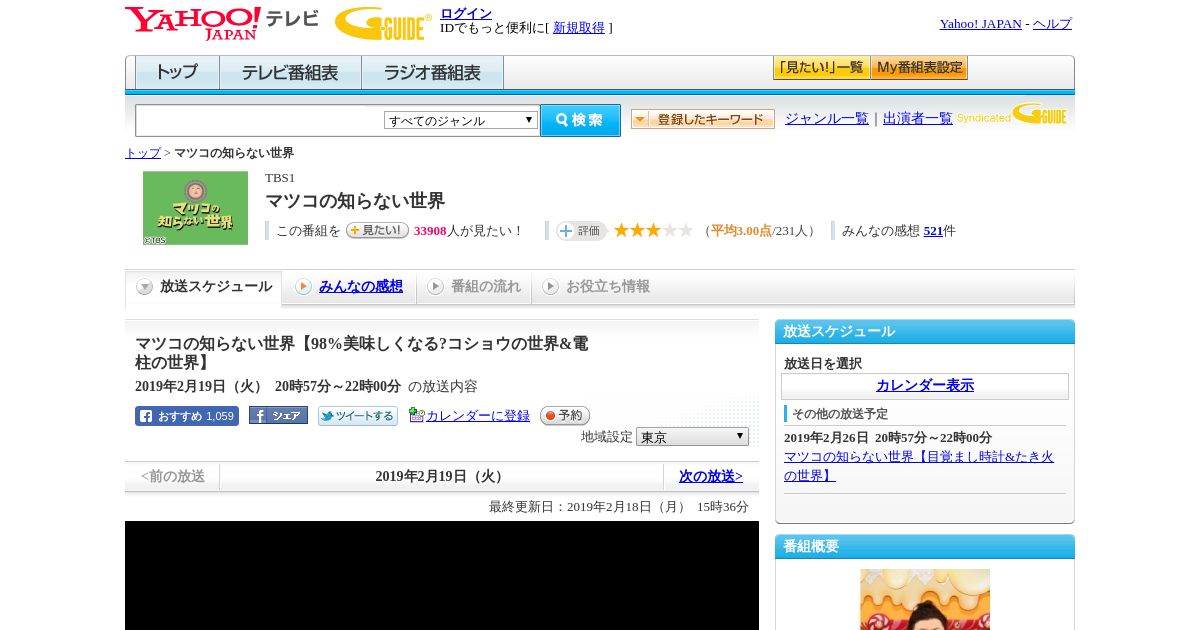Image resolution: width=1200 pixels, height=630 pixels.
Task: Click the Yahoo! JAPAN テレビ logo
Action: [x=222, y=23]
